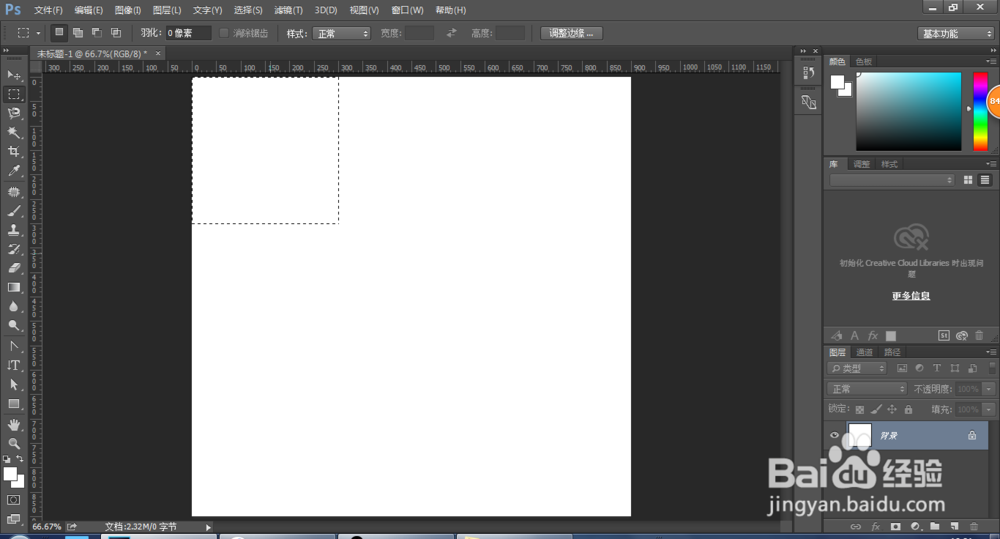
Task: Toggle Background layer visibility eye
Action: point(834,436)
